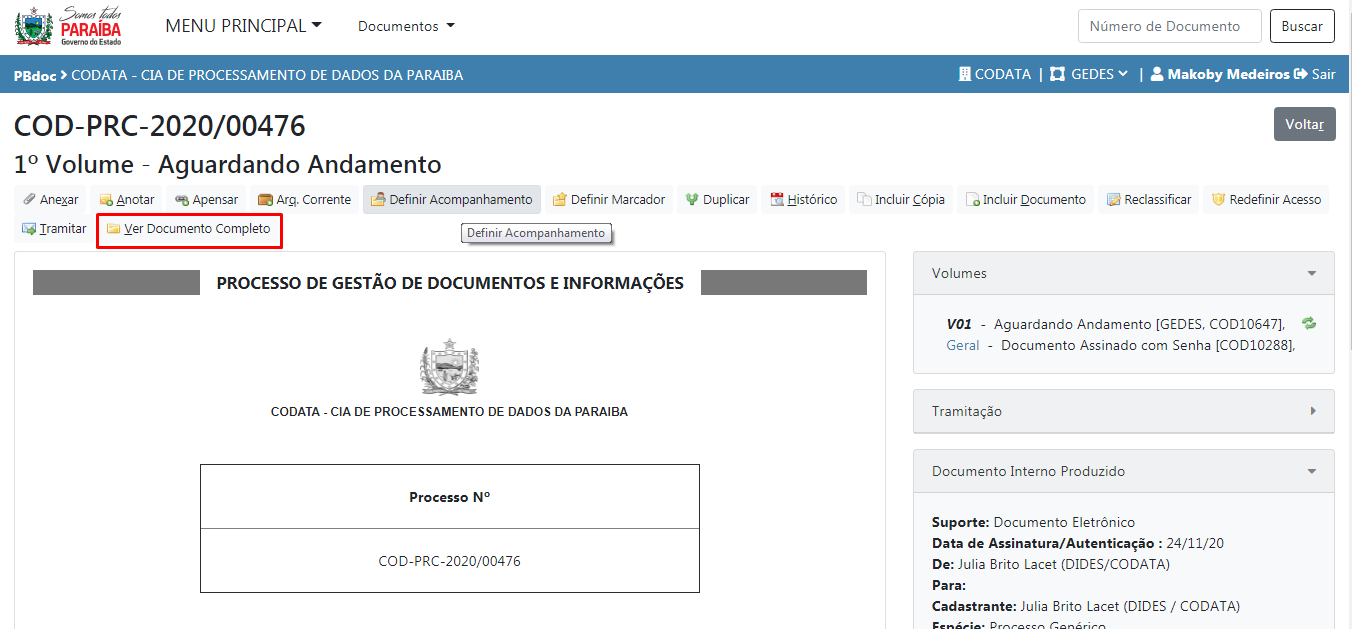Click the Número de Documento search field

(1169, 26)
